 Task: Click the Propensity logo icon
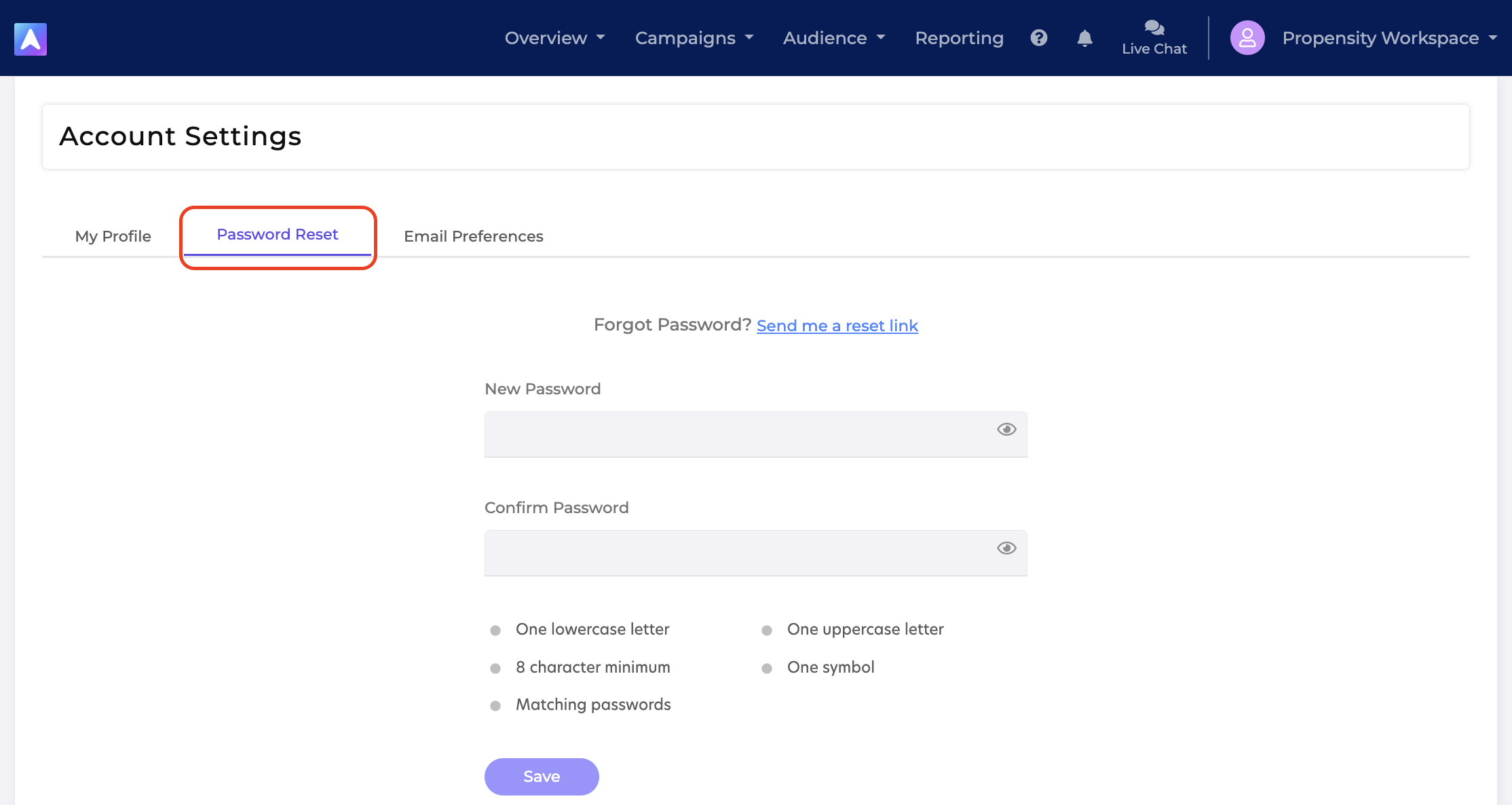31,39
